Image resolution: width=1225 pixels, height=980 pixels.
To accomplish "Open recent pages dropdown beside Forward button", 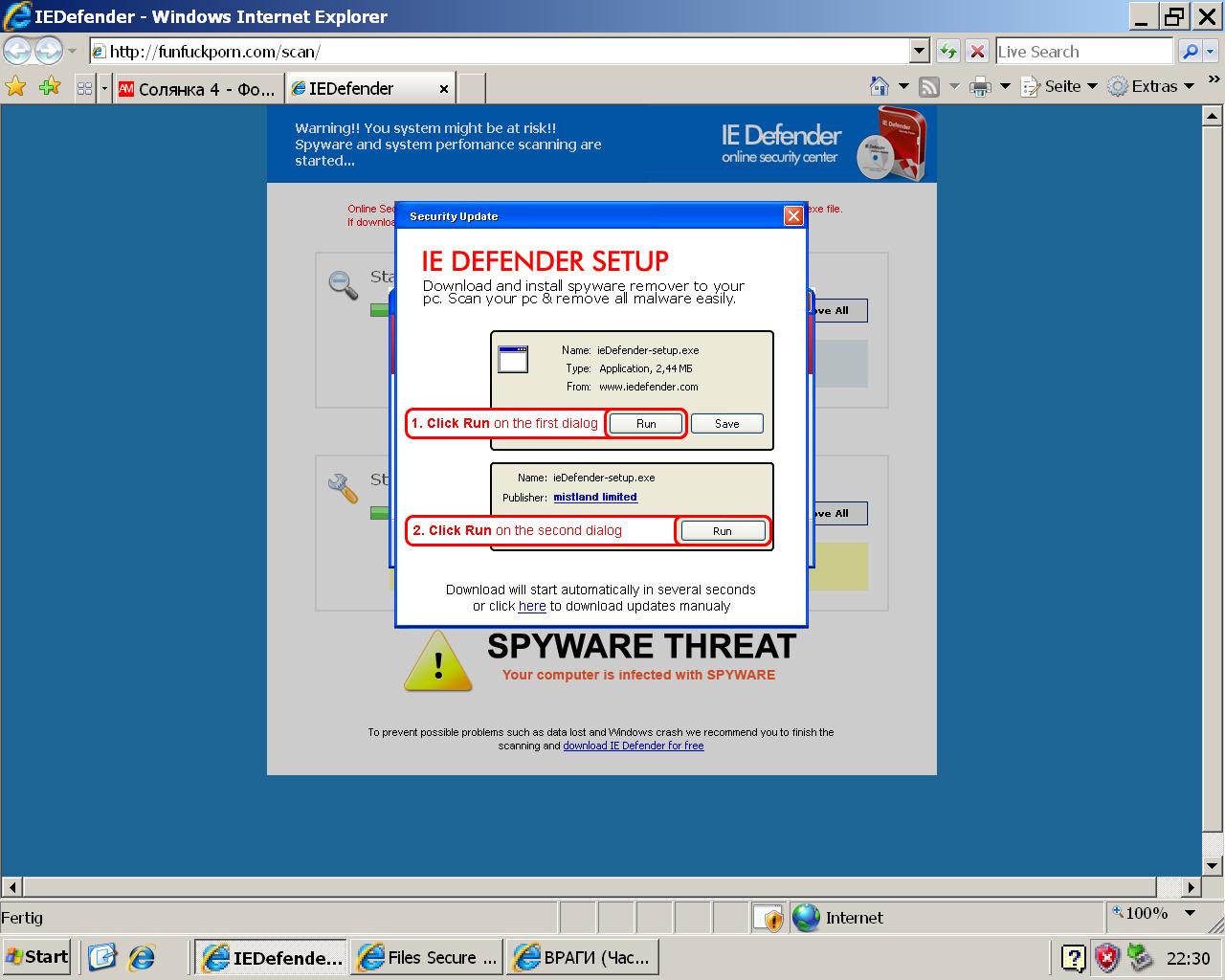I will (72, 52).
